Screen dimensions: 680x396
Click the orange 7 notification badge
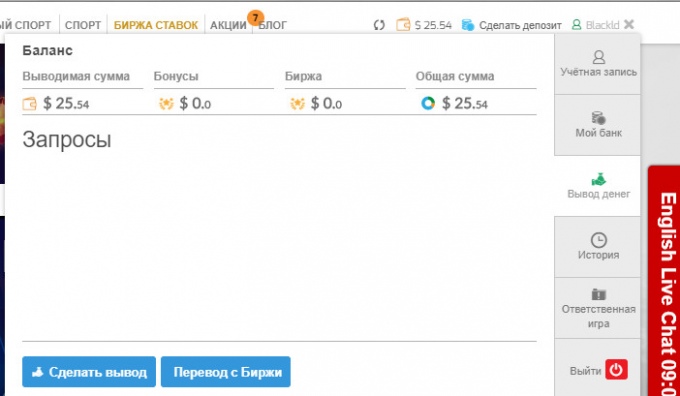[255, 18]
